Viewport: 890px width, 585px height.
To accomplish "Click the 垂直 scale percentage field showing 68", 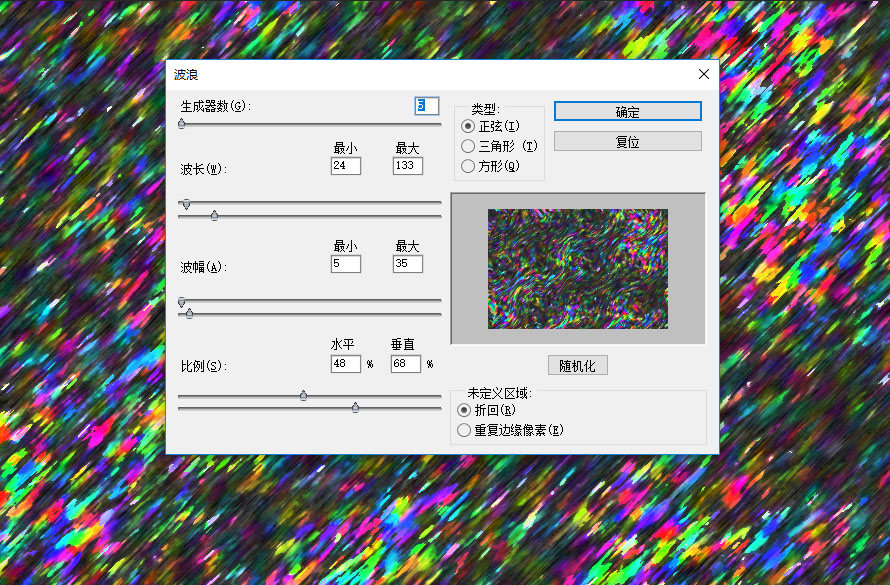I will point(404,363).
